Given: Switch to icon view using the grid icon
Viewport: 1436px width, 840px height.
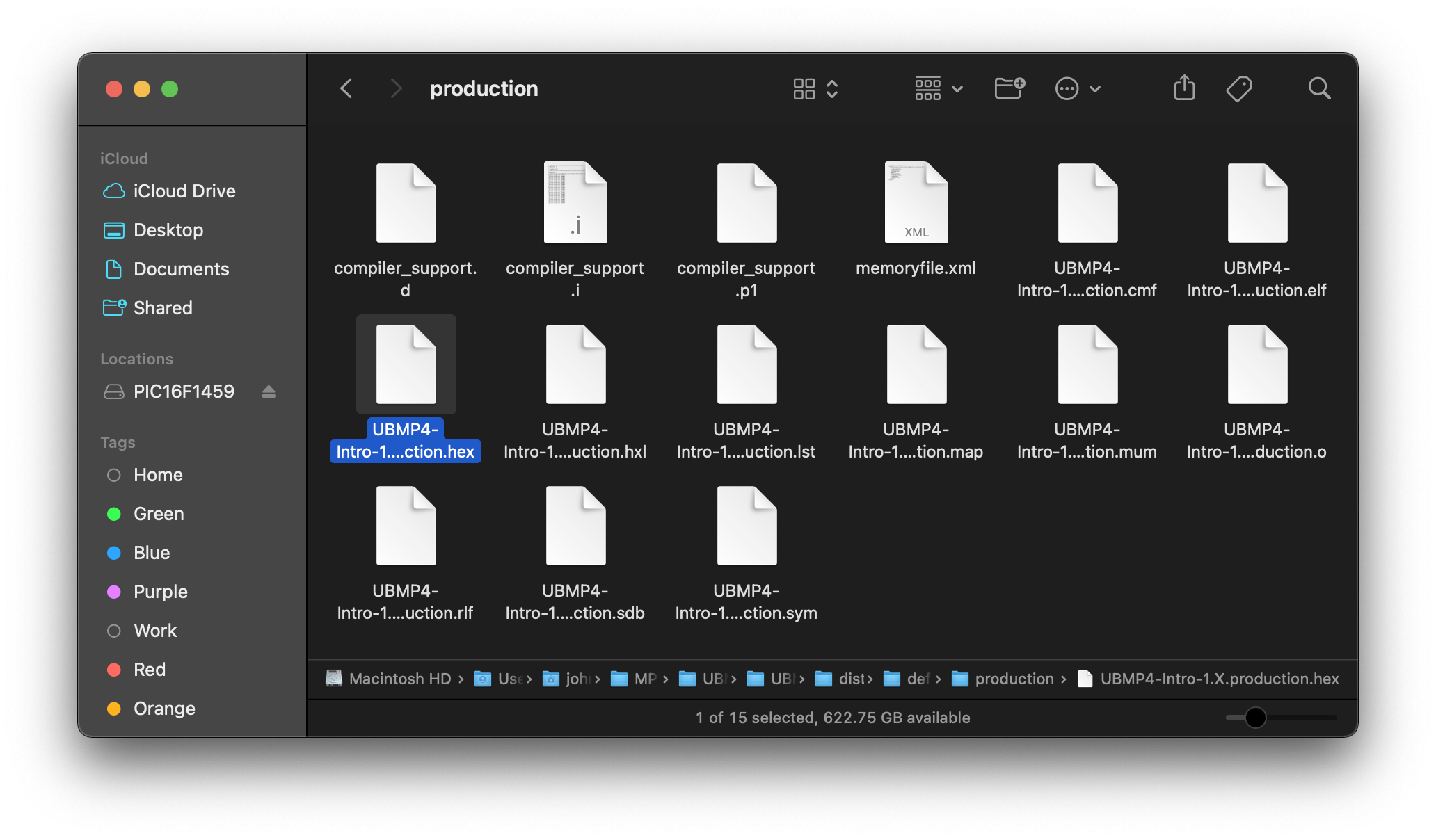Looking at the screenshot, I should [x=804, y=88].
